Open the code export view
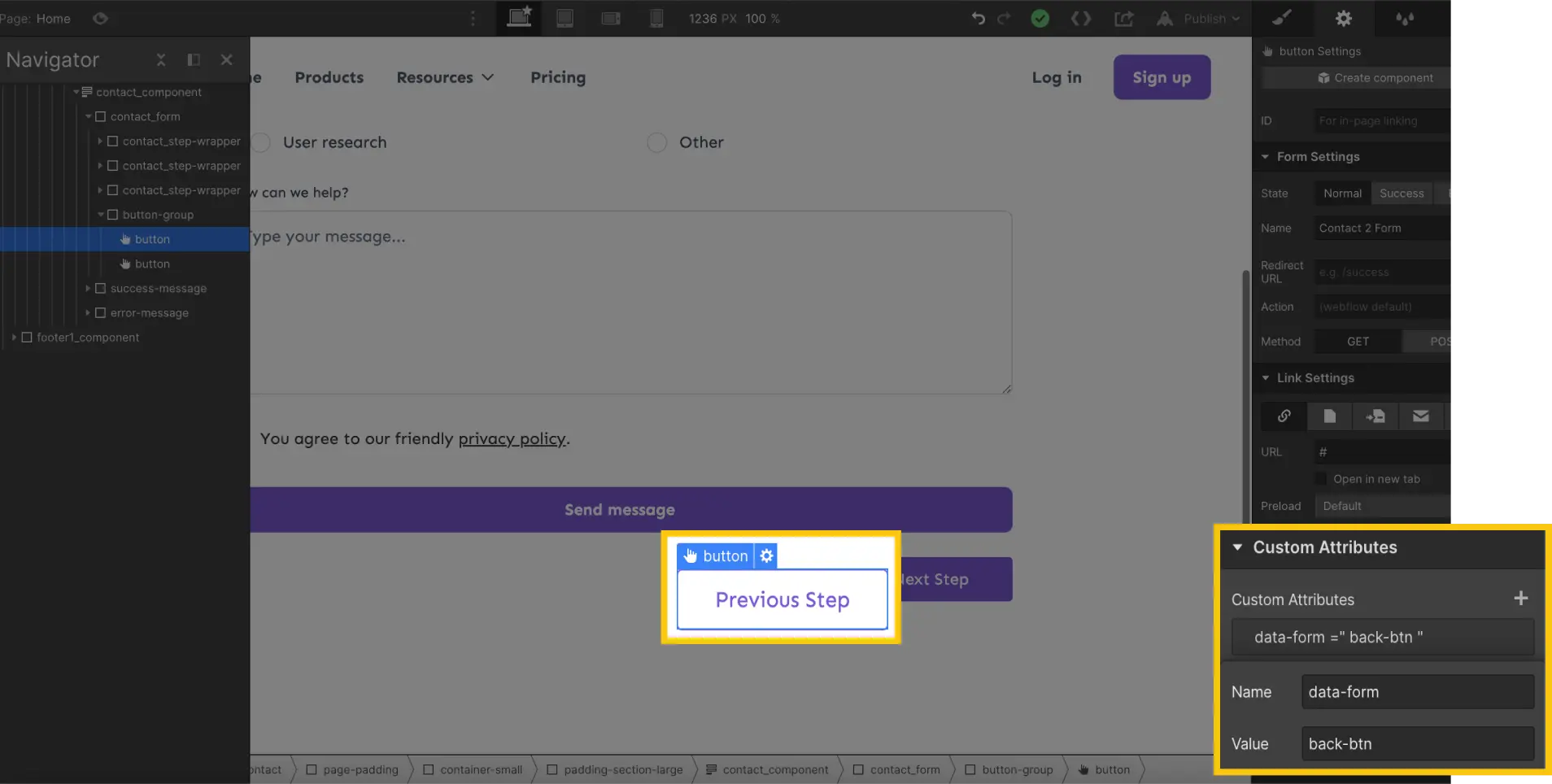1552x784 pixels. pyautogui.click(x=1083, y=18)
